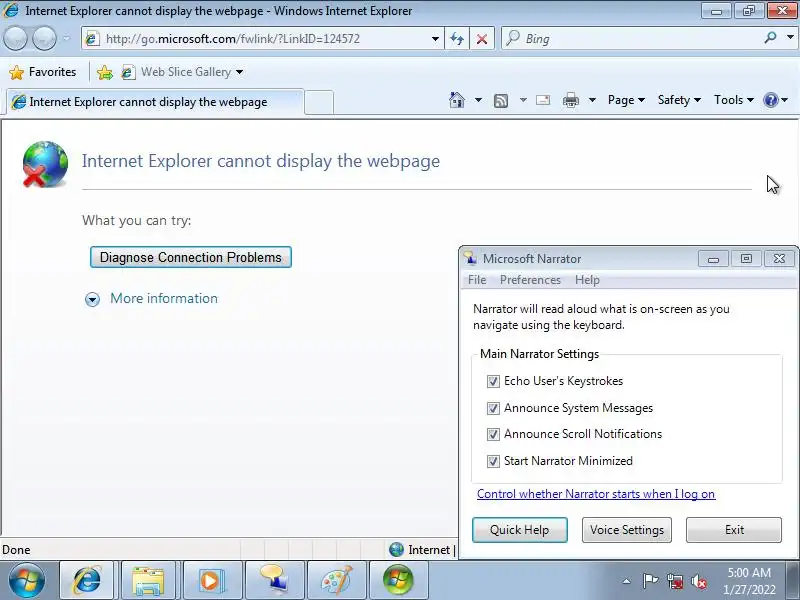This screenshot has height=600, width=800.
Task: Click the Home icon in command bar
Action: [457, 100]
